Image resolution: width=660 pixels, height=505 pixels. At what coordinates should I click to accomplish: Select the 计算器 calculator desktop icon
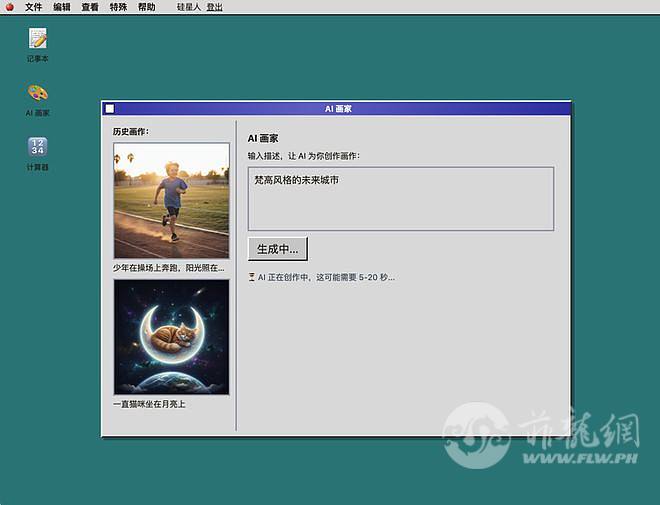38,148
